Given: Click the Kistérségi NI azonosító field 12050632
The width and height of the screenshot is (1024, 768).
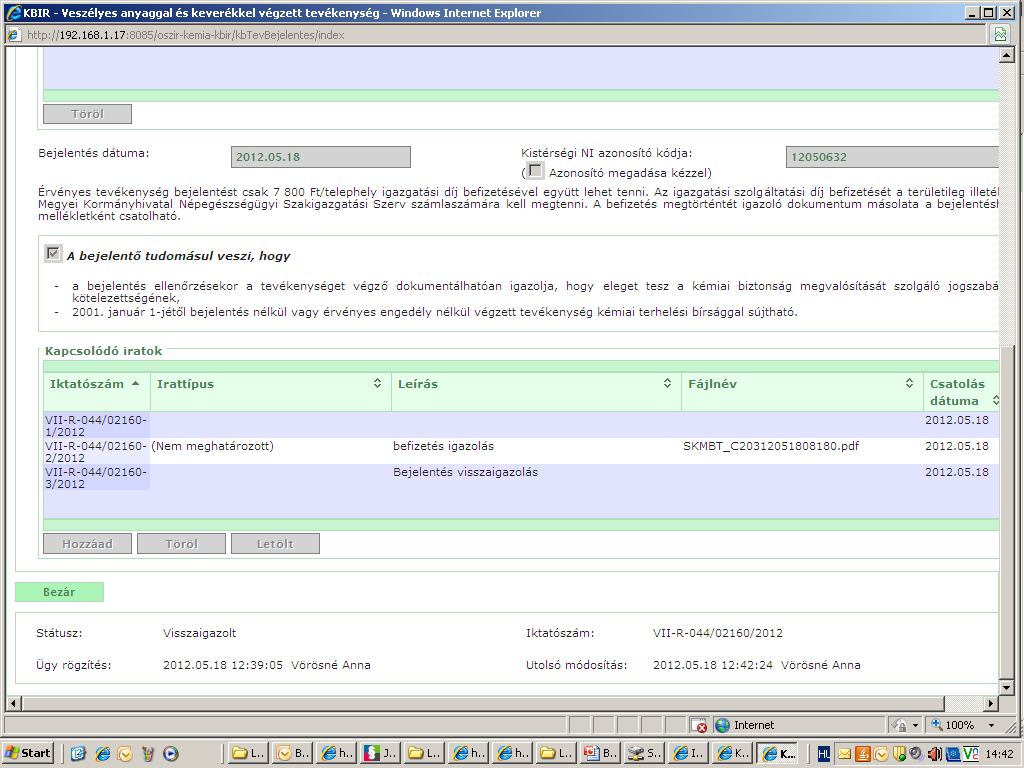Looking at the screenshot, I should 892,157.
